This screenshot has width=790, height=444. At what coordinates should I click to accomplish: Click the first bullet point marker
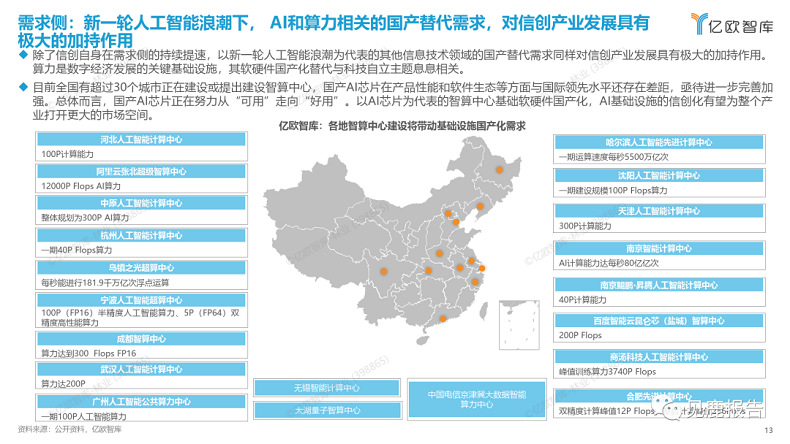[x=11, y=53]
